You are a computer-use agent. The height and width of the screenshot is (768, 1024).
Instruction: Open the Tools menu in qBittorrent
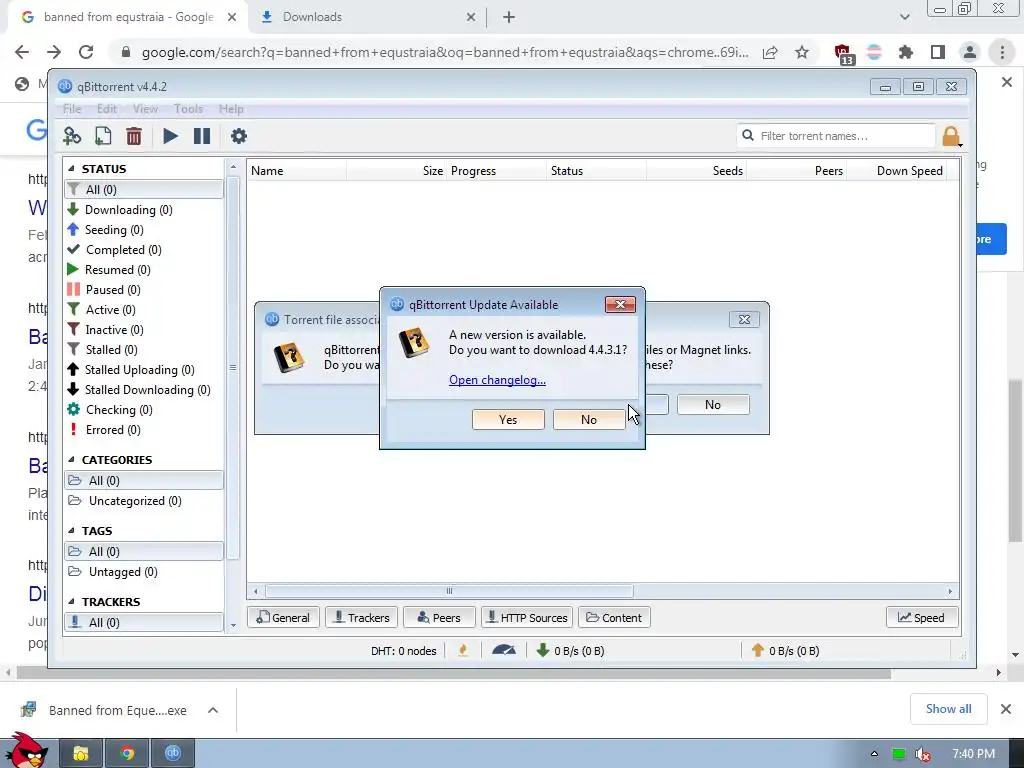coord(188,108)
